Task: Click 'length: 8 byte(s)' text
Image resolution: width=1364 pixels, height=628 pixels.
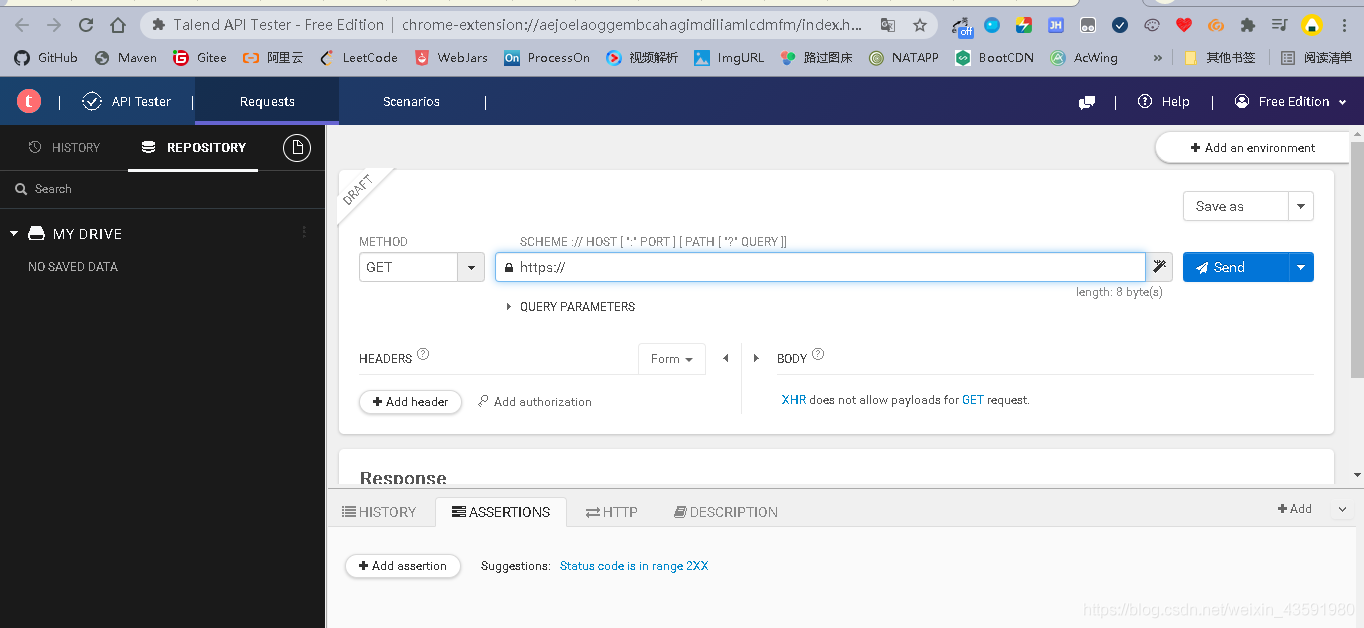Action: 1119,292
